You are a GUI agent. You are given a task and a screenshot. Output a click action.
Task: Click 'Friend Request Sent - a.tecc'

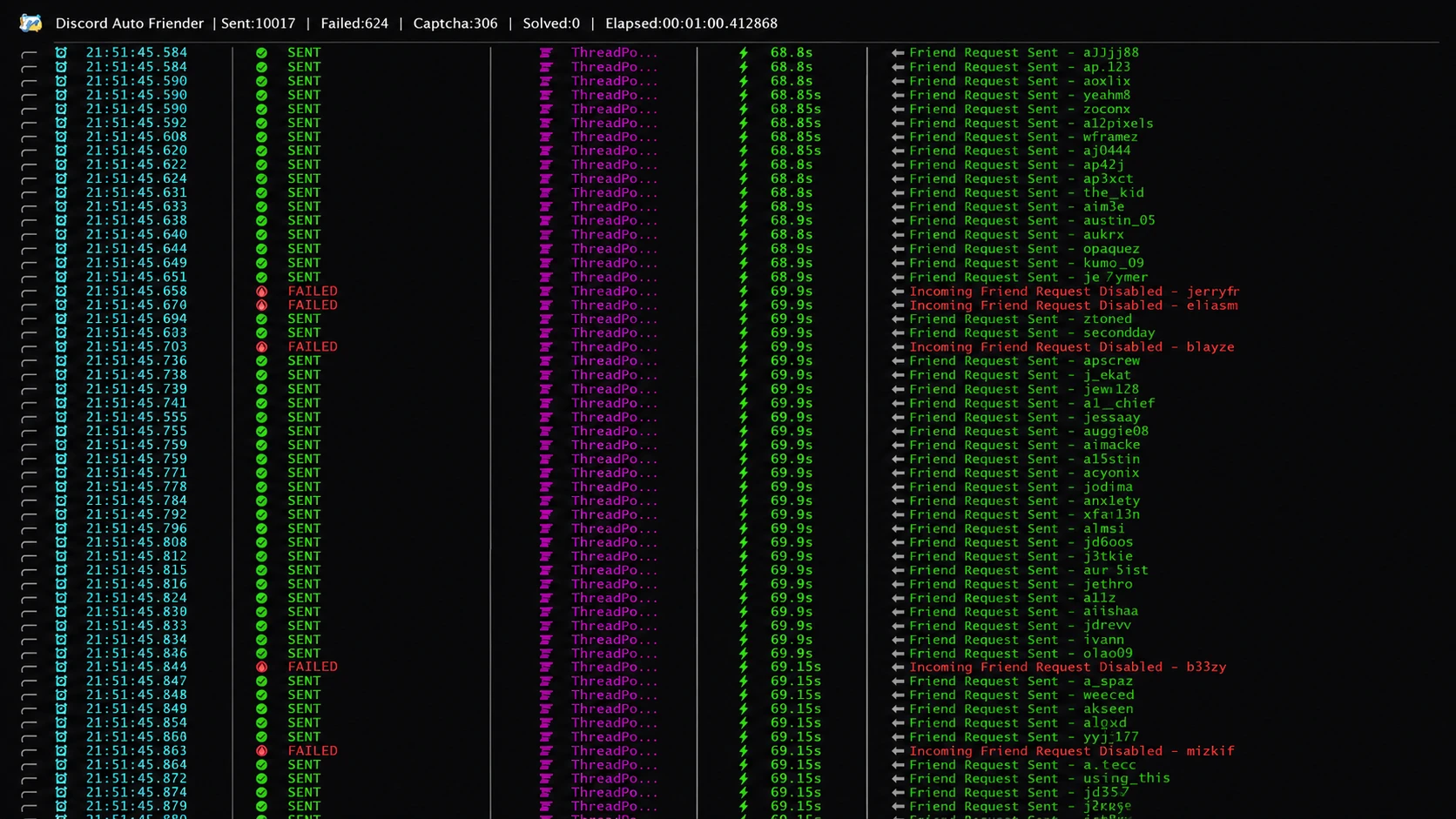tap(1023, 764)
